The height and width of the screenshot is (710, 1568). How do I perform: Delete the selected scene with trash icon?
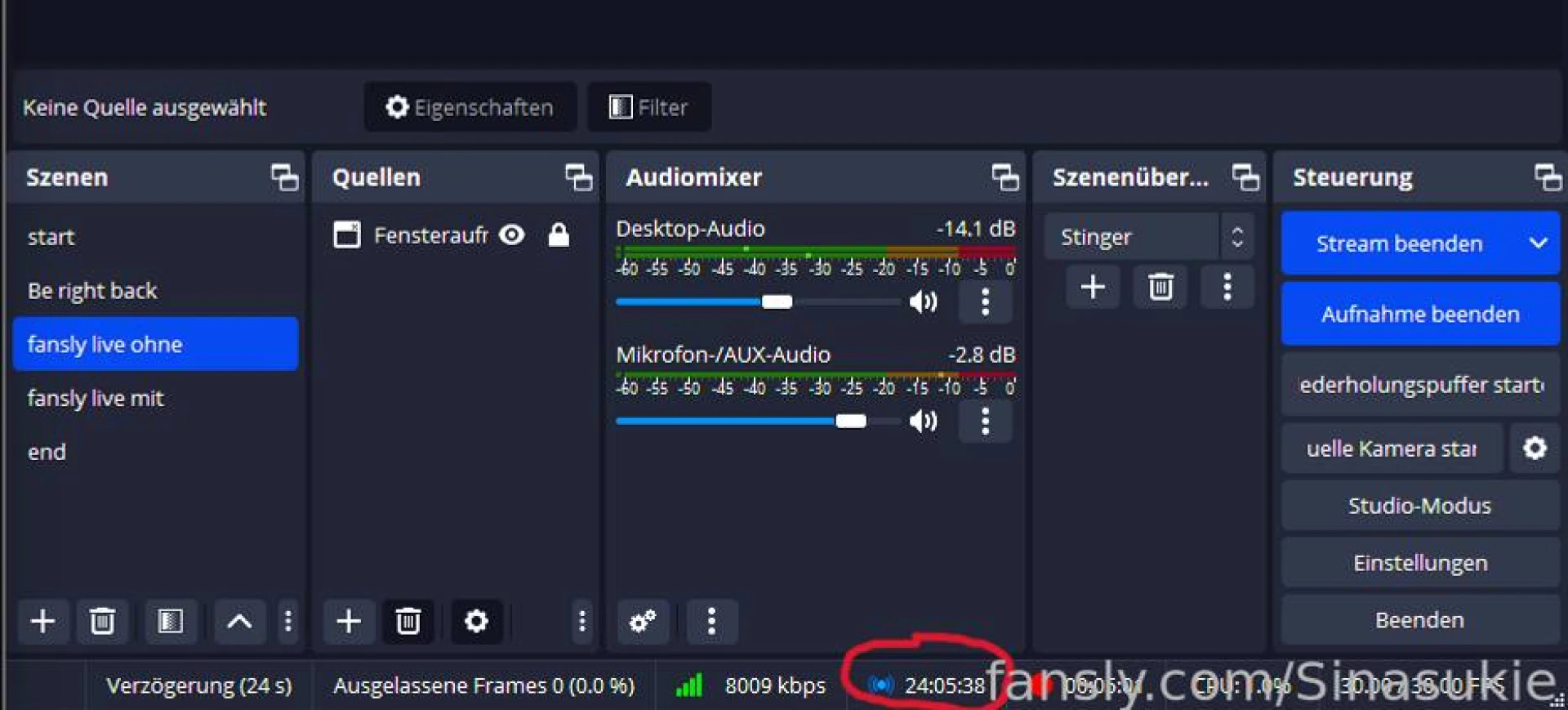pos(102,622)
